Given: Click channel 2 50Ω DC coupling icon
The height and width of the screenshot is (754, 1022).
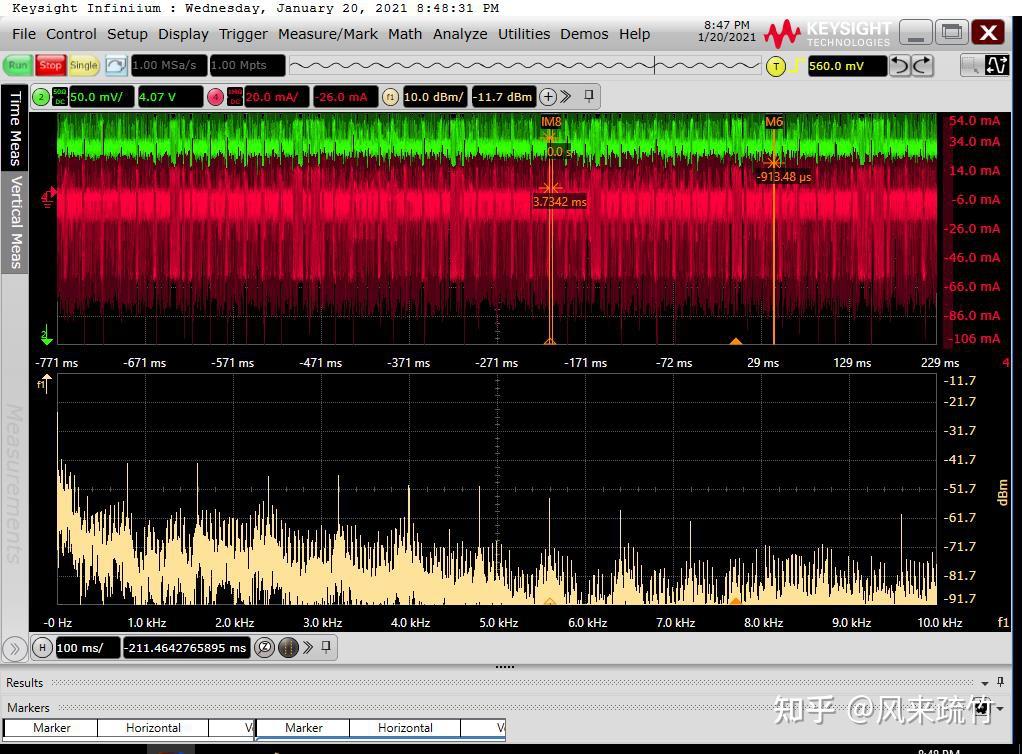Looking at the screenshot, I should [x=59, y=97].
